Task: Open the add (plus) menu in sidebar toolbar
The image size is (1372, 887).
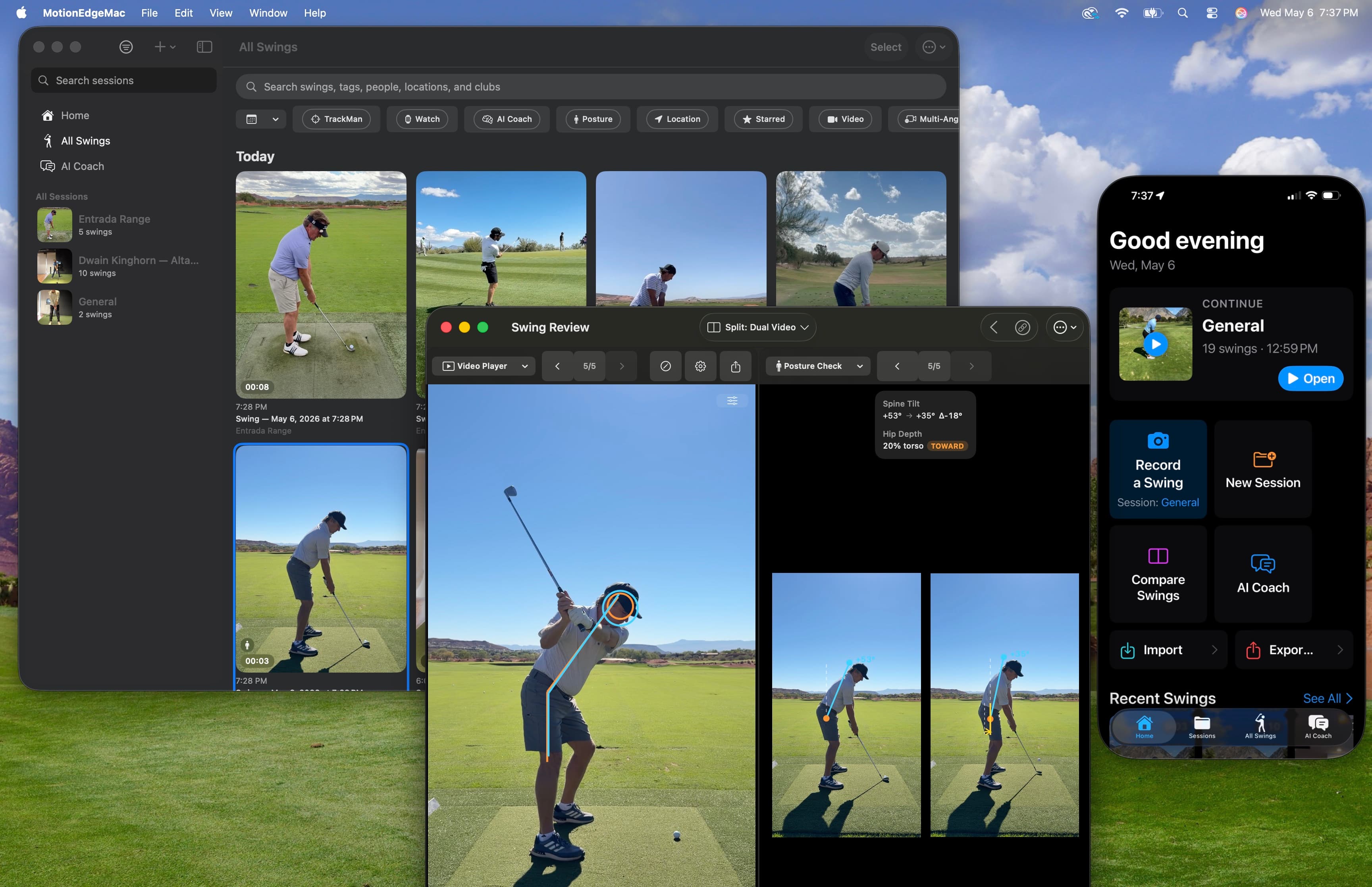Action: point(165,47)
